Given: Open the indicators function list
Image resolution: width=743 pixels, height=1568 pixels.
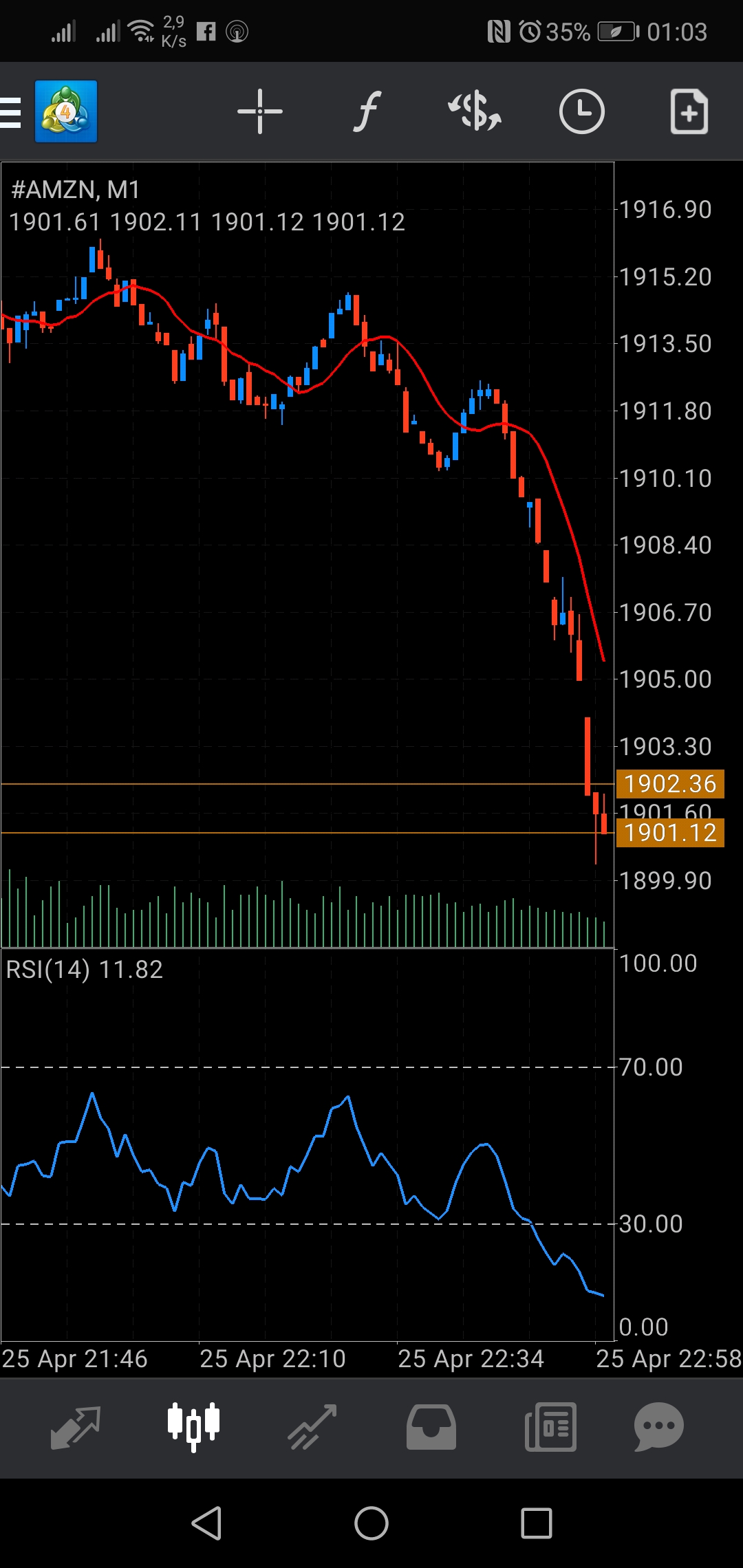Looking at the screenshot, I should tap(367, 111).
